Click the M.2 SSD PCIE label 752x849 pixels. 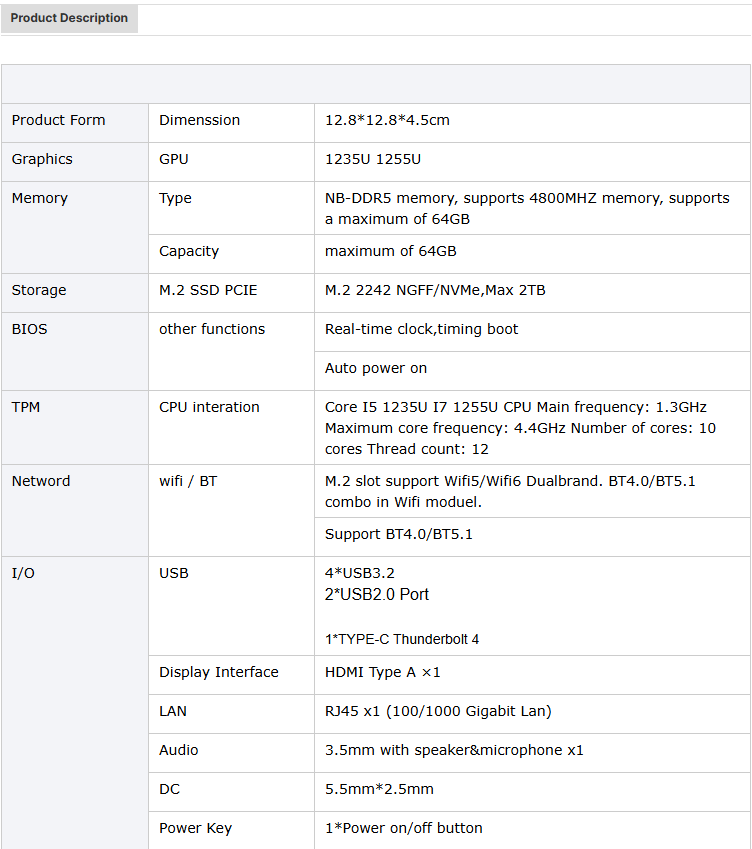pyautogui.click(x=208, y=290)
